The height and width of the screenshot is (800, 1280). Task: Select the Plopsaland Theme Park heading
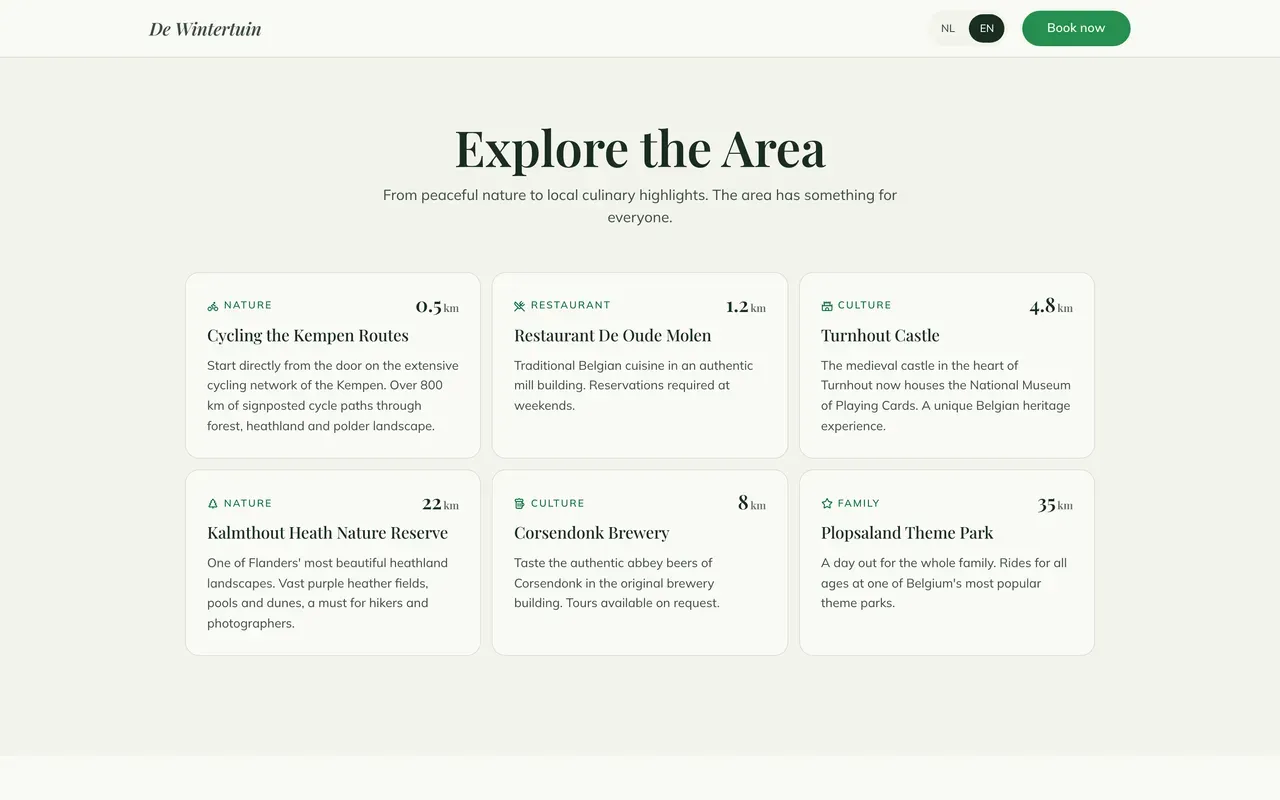pyautogui.click(x=907, y=533)
